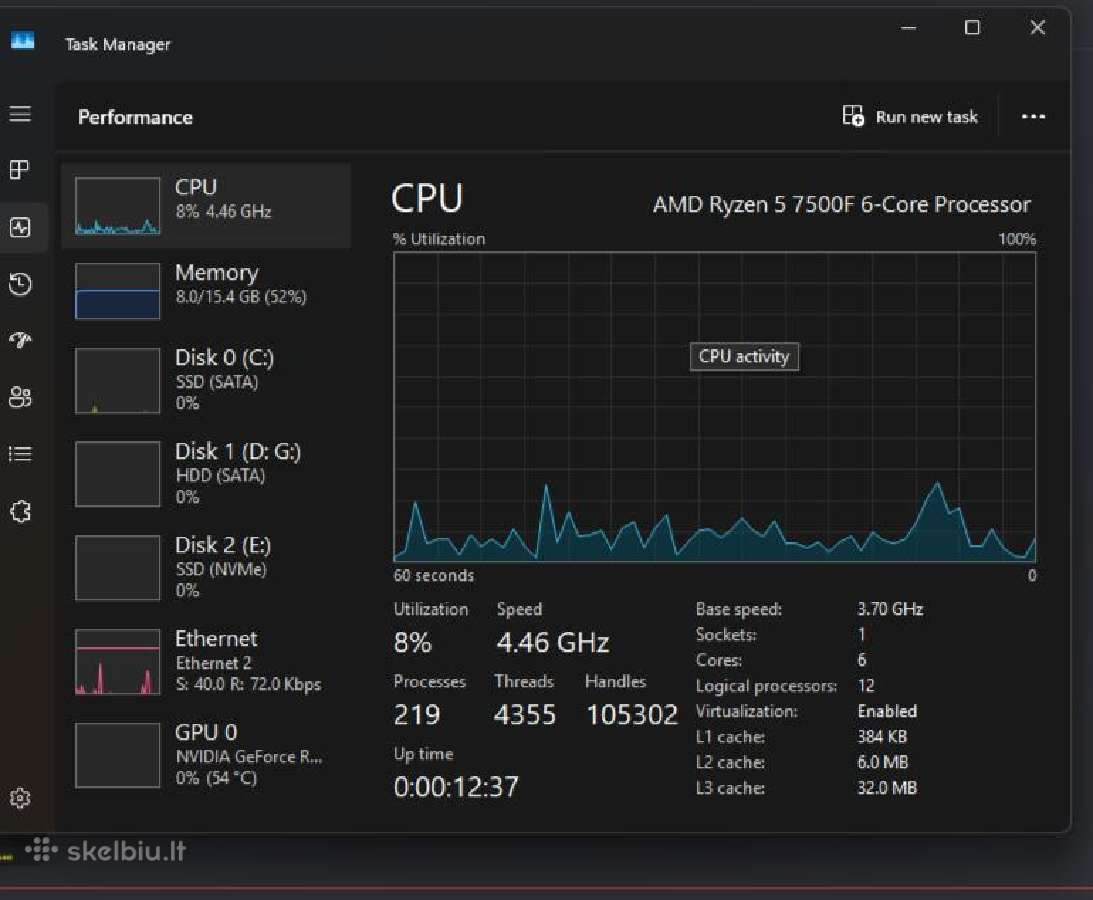This screenshot has width=1093, height=900.
Task: Click the Logical processors label
Action: click(x=766, y=686)
